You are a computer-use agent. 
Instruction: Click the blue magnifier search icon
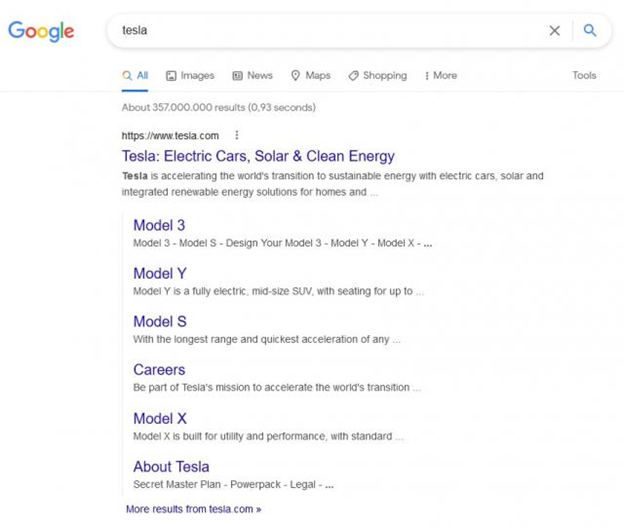point(590,30)
